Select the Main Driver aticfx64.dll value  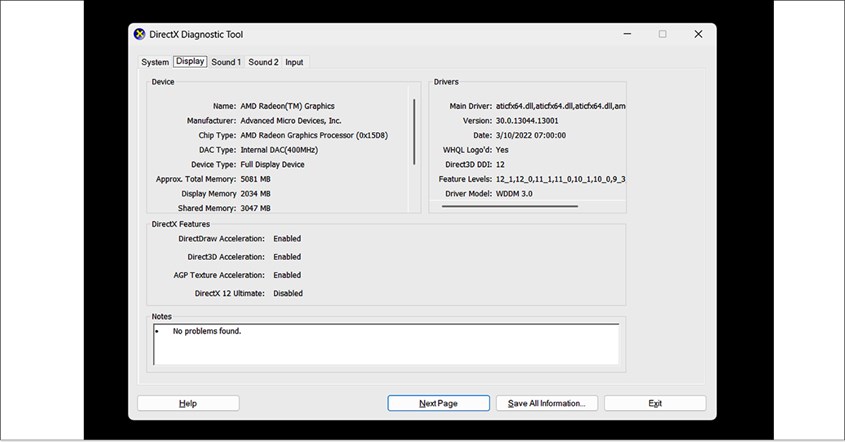pyautogui.click(x=560, y=106)
